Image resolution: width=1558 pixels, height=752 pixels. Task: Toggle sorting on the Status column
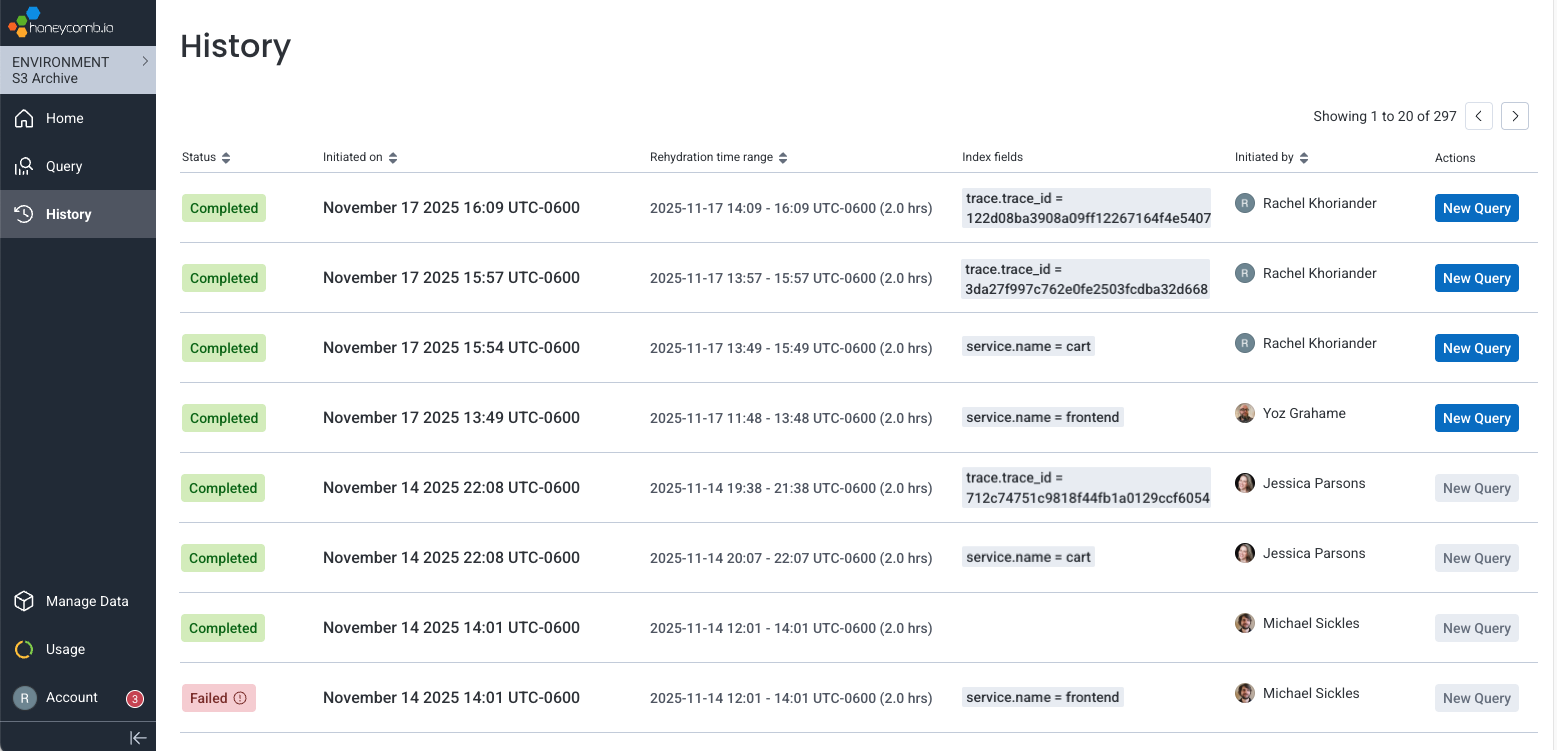point(228,157)
